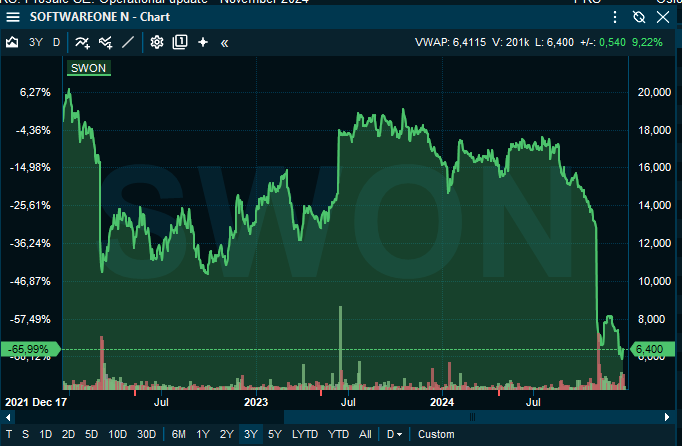This screenshot has width=682, height=446.
Task: Open the hamburger menu beside SOFTWAREONE N
Action: tap(12, 17)
